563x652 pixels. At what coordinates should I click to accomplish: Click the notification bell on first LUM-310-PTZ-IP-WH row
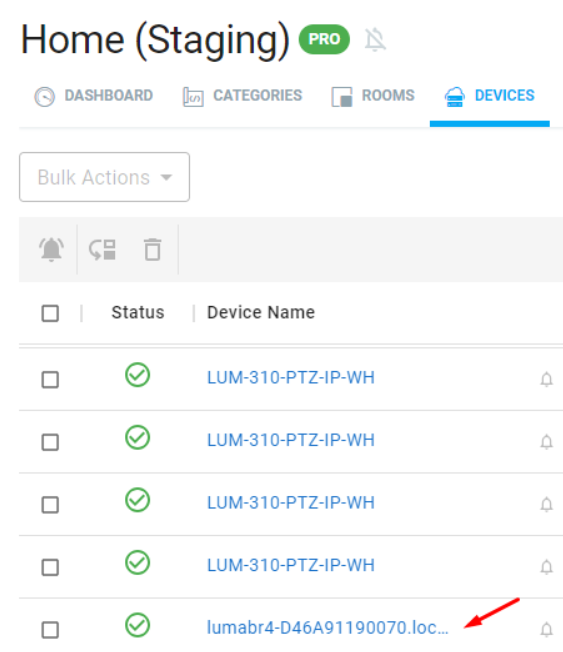tap(546, 379)
